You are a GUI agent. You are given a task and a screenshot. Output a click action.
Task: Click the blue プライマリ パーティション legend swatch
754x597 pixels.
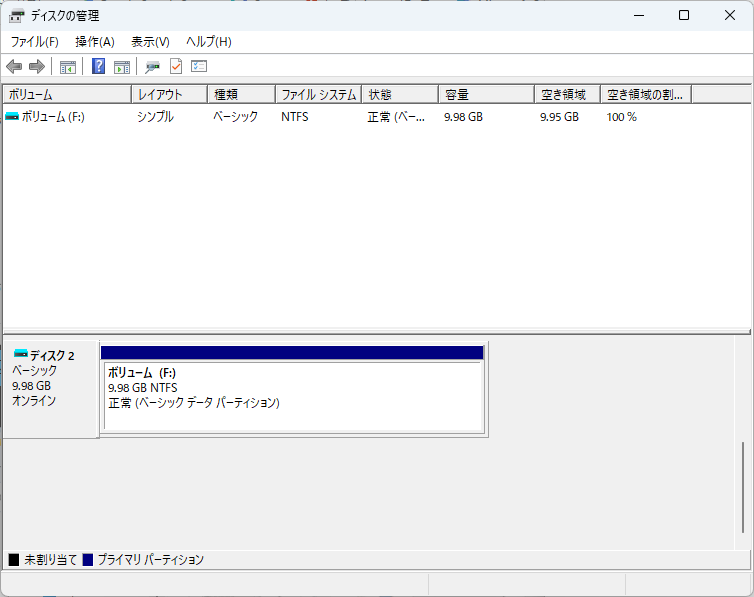click(x=88, y=560)
